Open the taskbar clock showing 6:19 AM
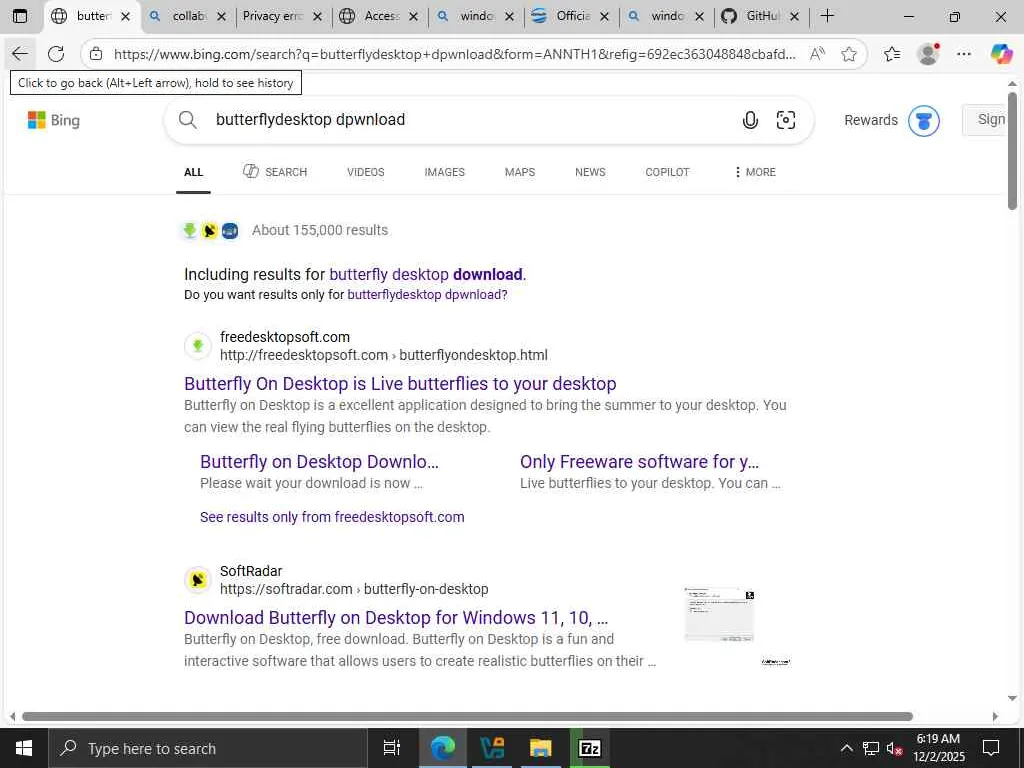Screen dimensions: 1024x768 click(x=938, y=748)
